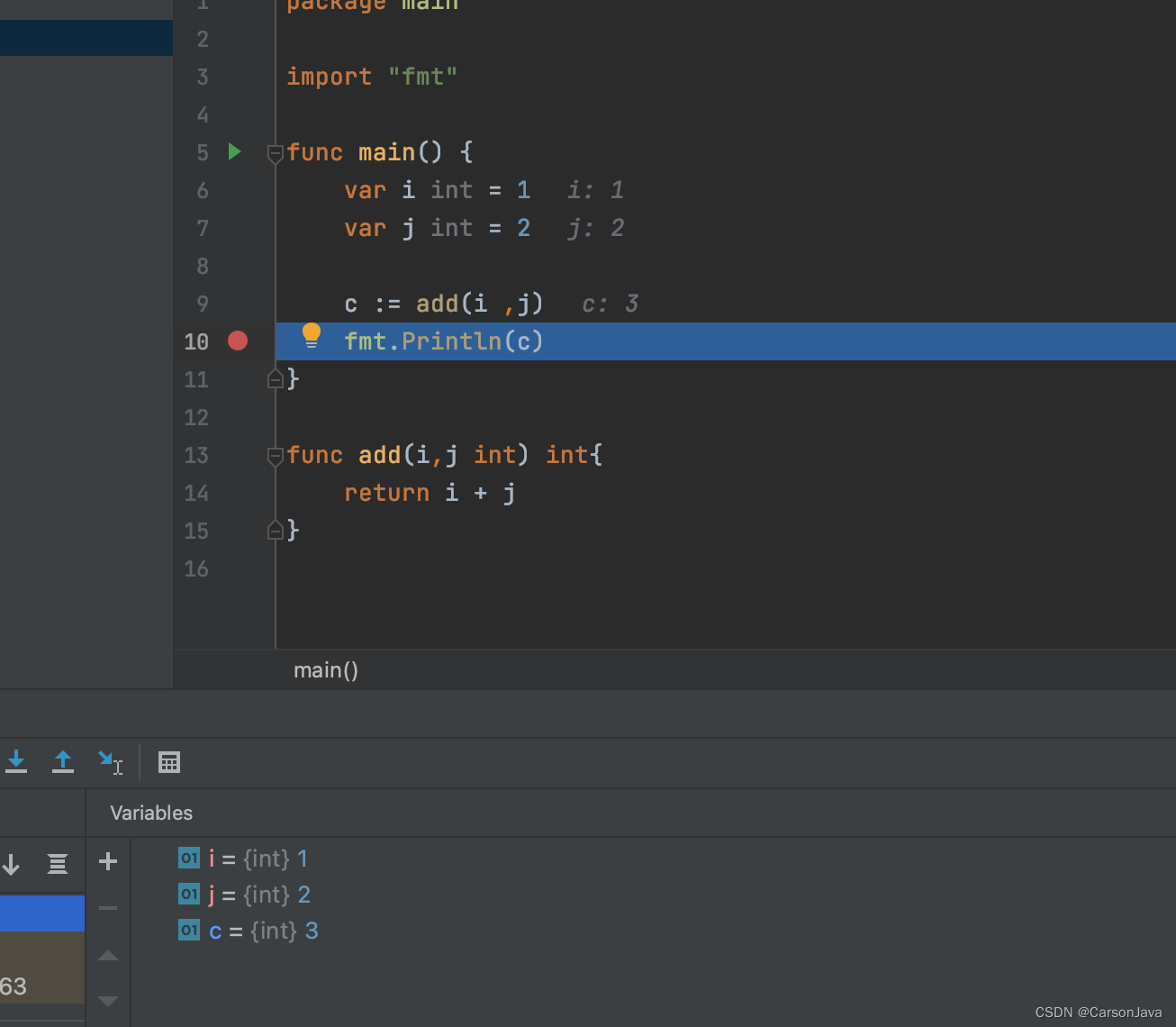Place cursor on Println in line 10
Viewport: 1176px width, 1027px height.
click(451, 341)
